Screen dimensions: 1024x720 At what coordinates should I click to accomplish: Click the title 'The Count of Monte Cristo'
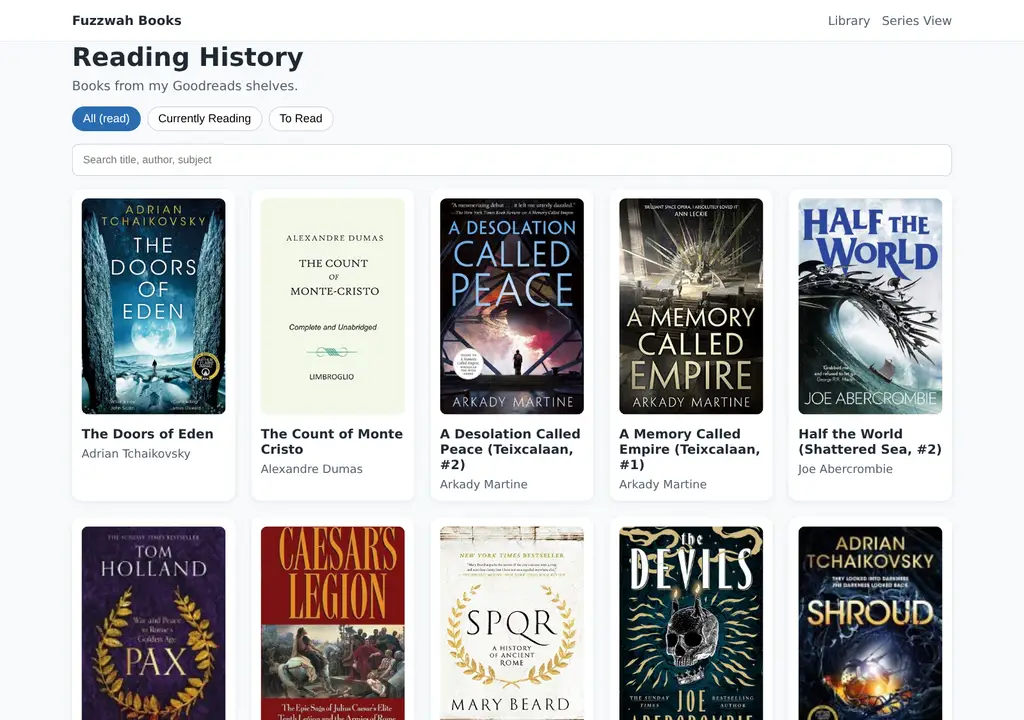pyautogui.click(x=332, y=442)
